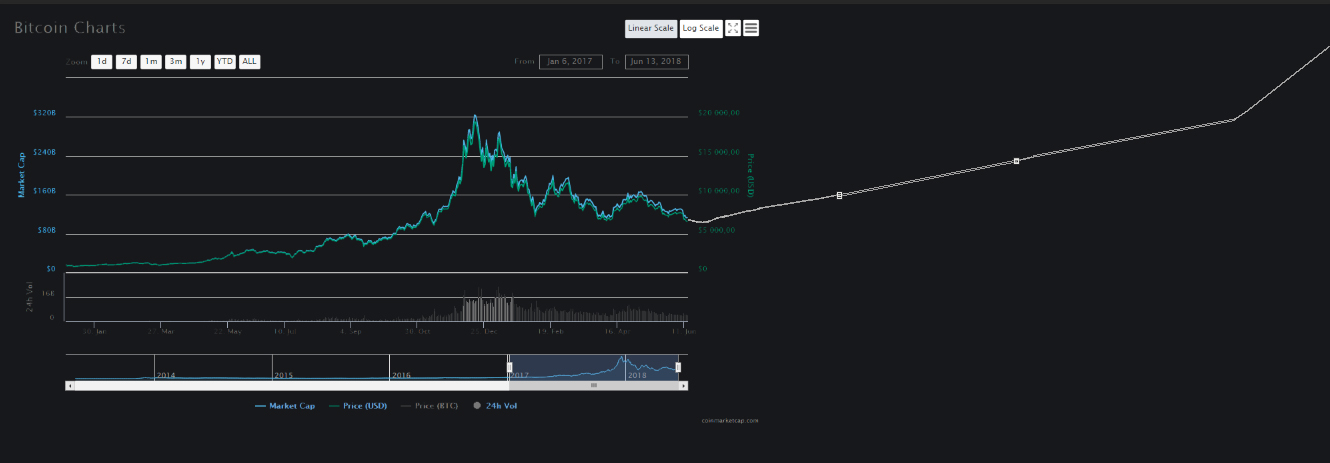Click the $10,000.00 price axis label

[718, 191]
